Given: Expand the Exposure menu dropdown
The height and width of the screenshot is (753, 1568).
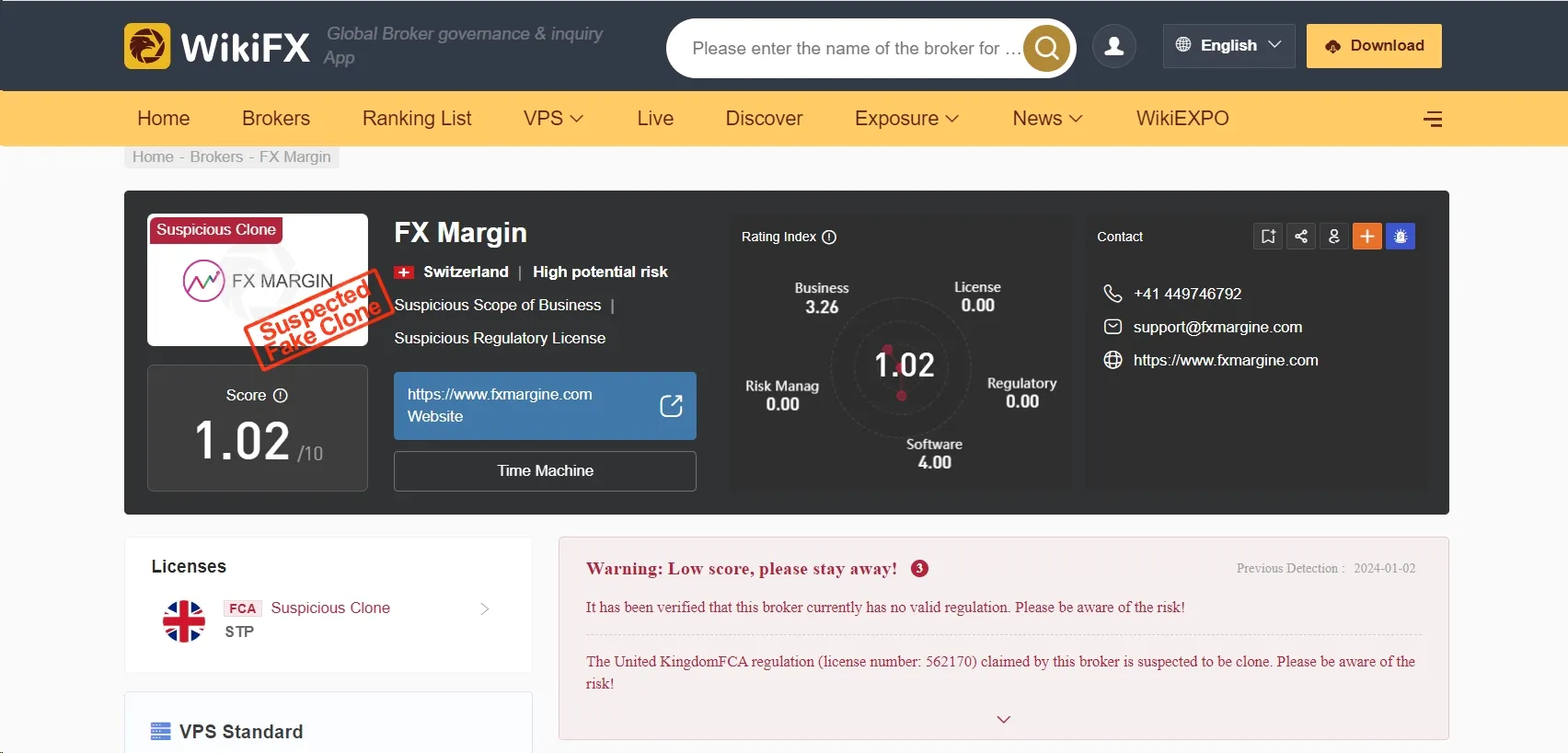Looking at the screenshot, I should tap(906, 119).
